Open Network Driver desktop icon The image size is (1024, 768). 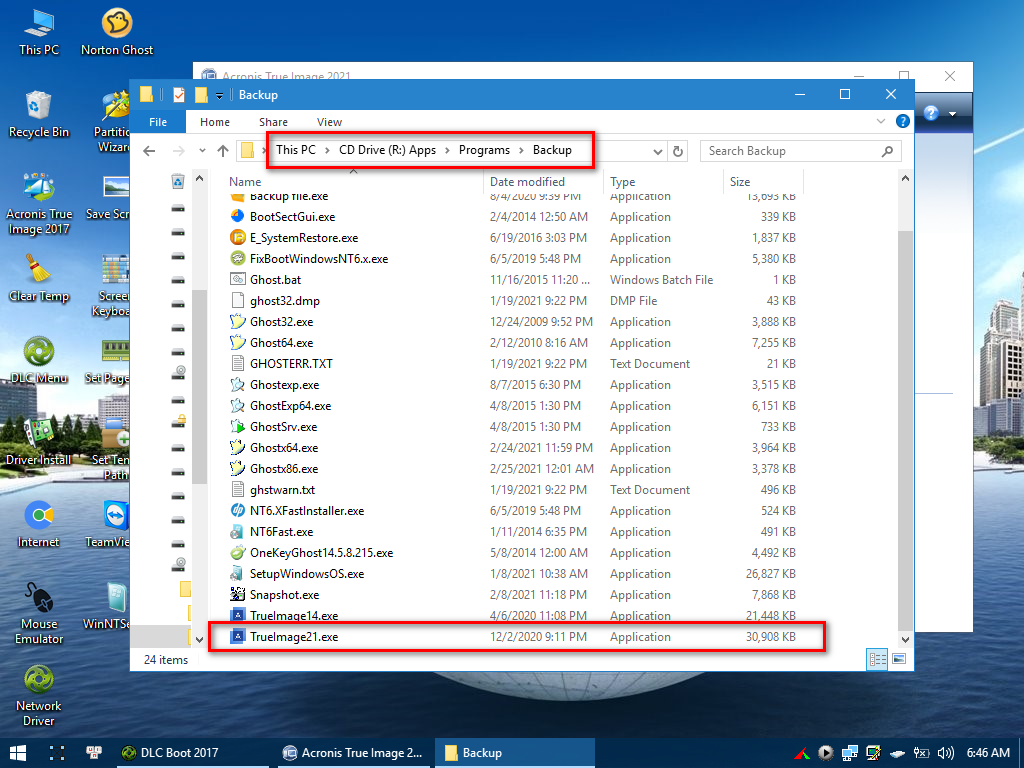pyautogui.click(x=39, y=696)
